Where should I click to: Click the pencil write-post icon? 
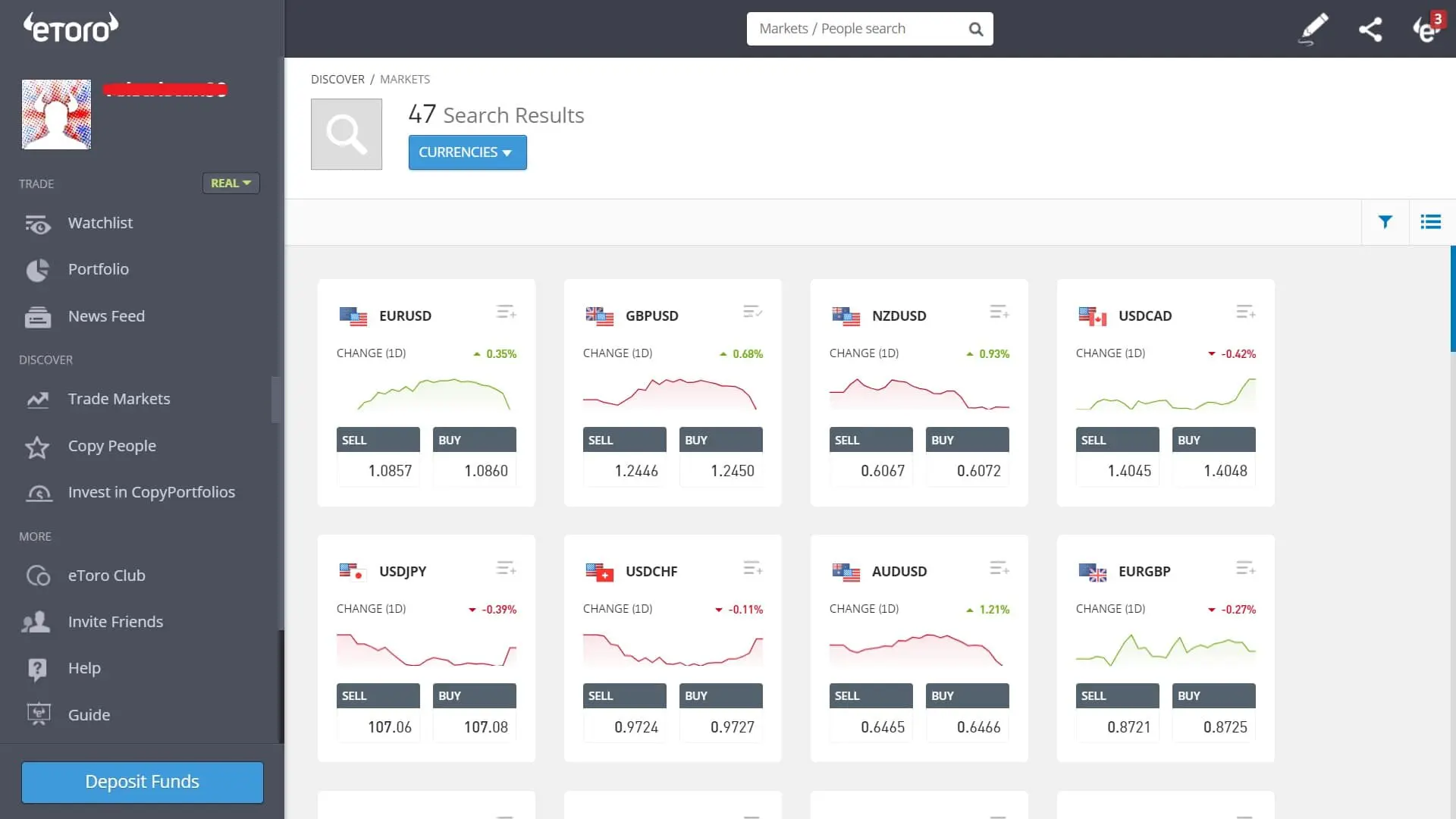pyautogui.click(x=1313, y=29)
